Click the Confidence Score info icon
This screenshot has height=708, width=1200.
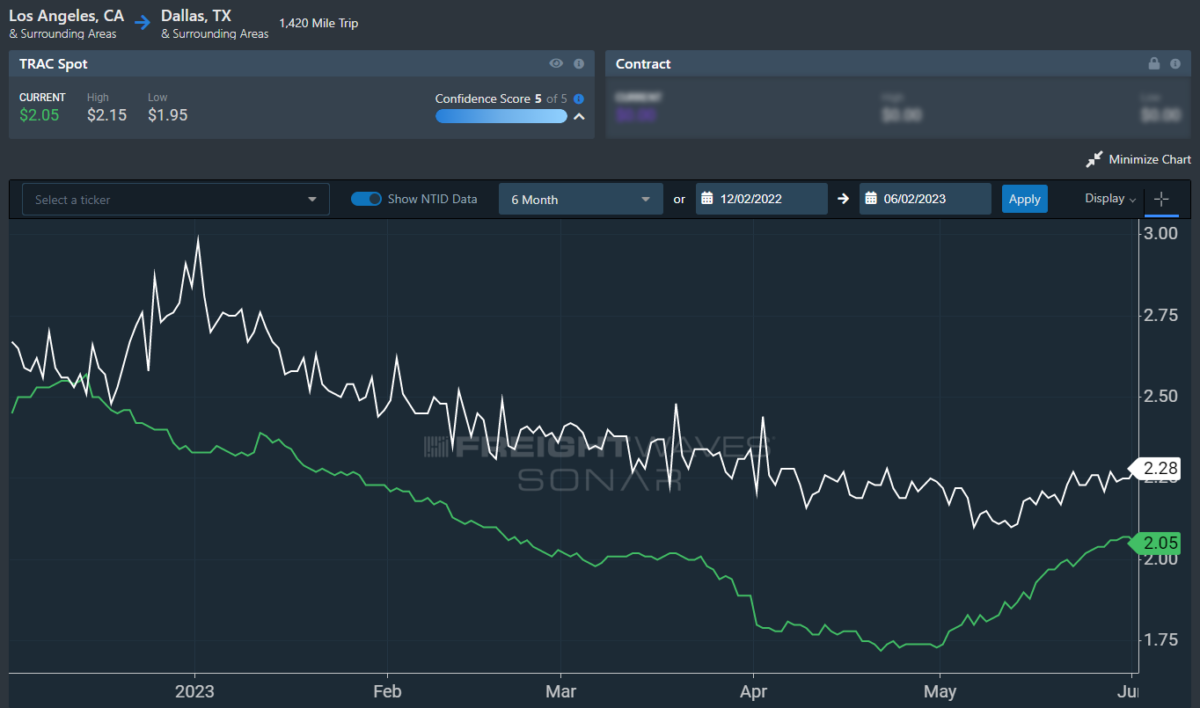579,99
